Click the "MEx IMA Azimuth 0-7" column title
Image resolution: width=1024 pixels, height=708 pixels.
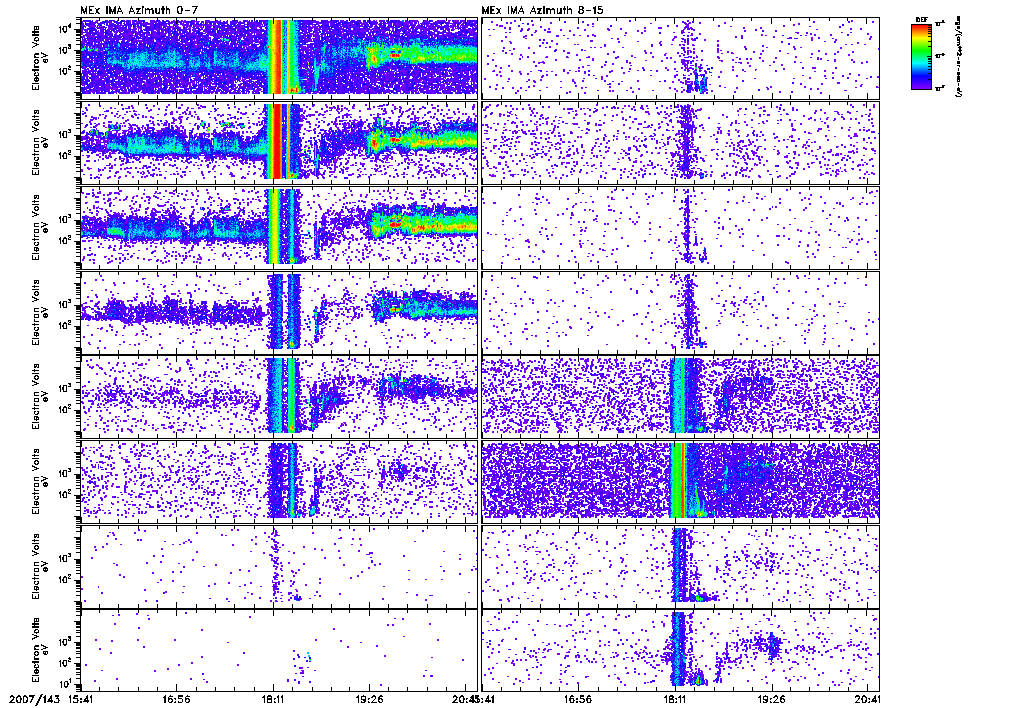coord(137,10)
